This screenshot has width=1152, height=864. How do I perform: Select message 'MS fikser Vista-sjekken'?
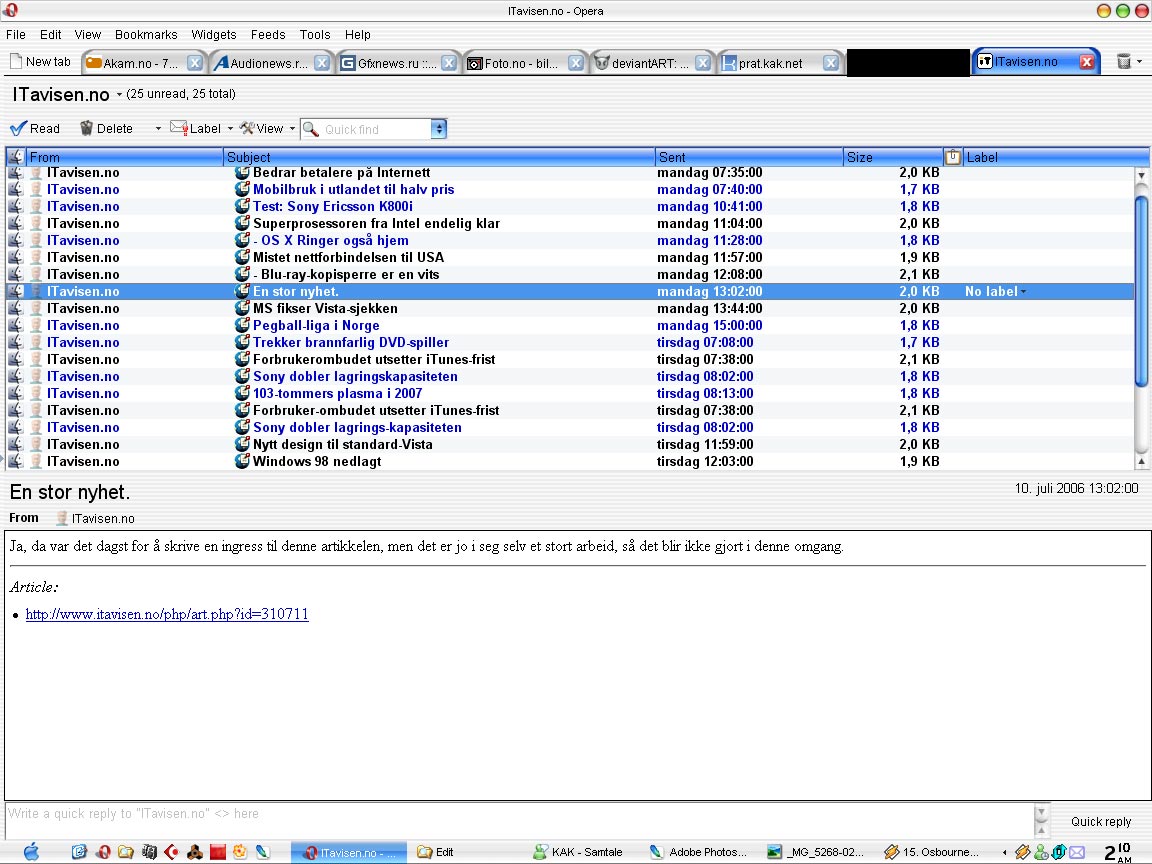coord(569,309)
